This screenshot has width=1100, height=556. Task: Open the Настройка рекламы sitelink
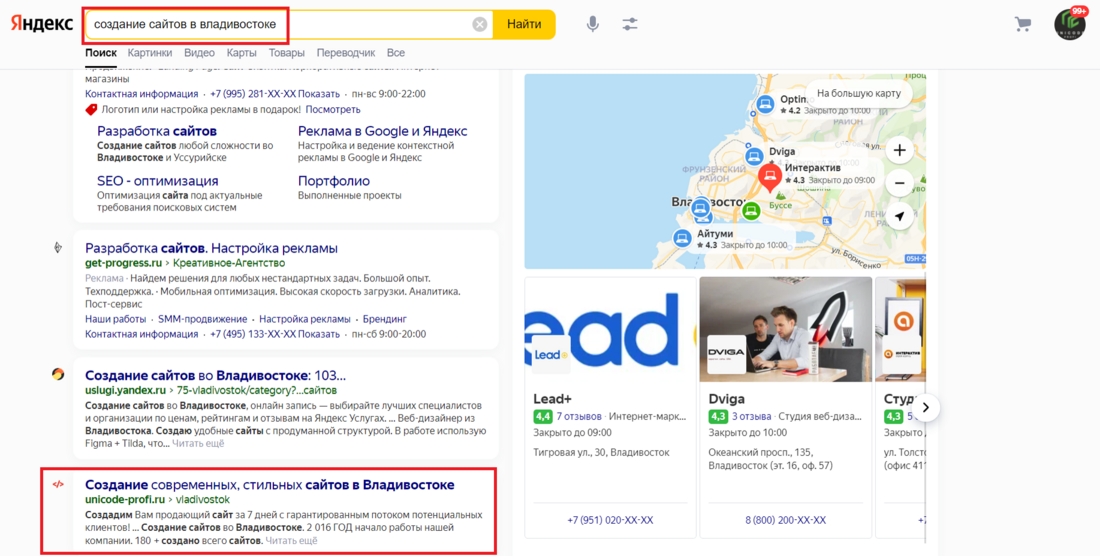tap(304, 319)
